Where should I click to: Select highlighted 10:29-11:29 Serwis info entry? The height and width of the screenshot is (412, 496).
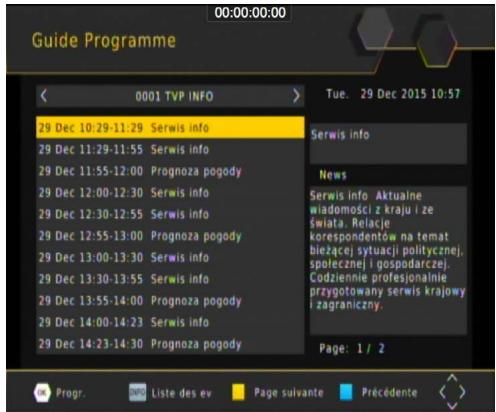(170, 127)
